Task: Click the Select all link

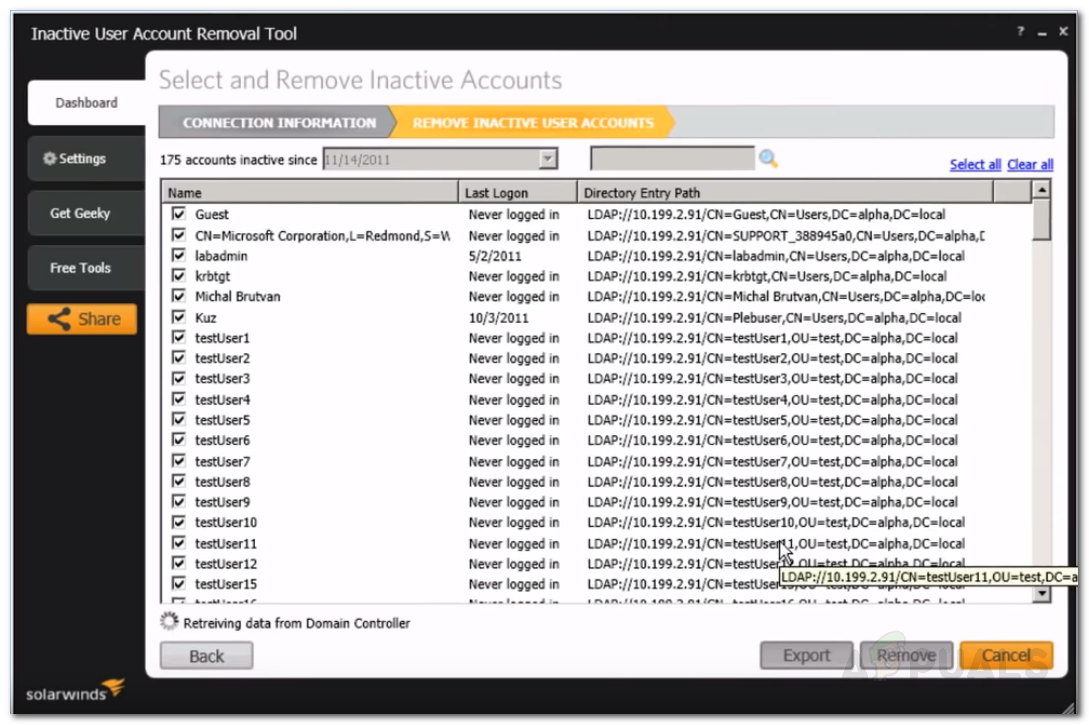Action: [975, 165]
